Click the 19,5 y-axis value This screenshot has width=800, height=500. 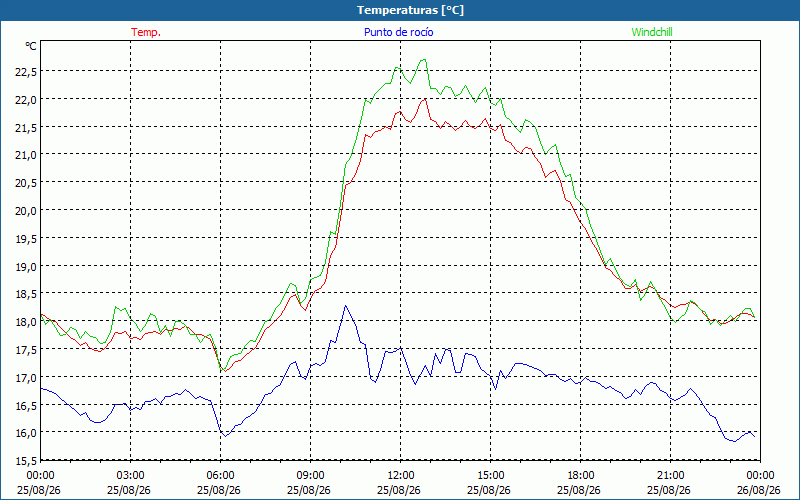pyautogui.click(x=26, y=239)
